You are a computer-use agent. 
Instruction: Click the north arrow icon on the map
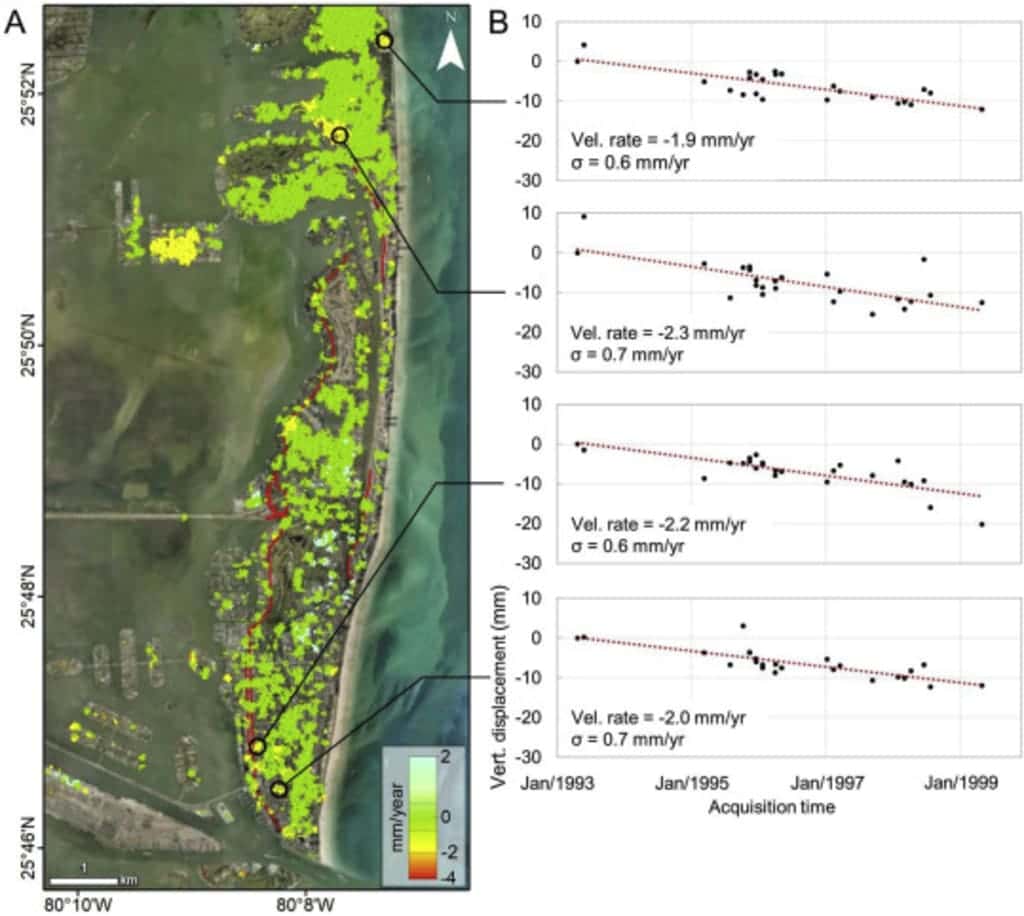[451, 50]
